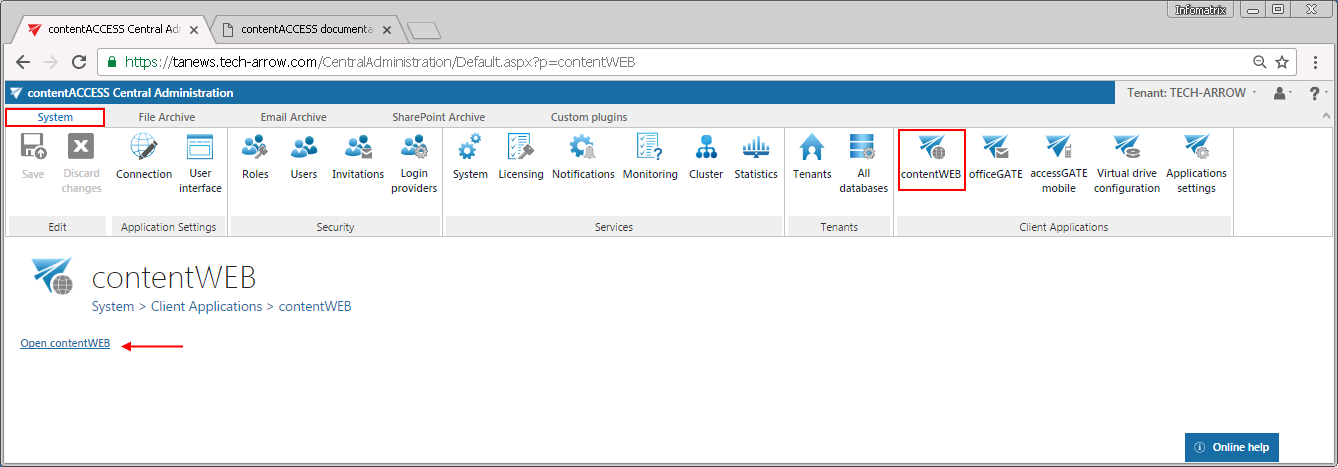Screen dimensions: 1338x467
Task: Switch to the File Archive tab
Action: pyautogui.click(x=167, y=117)
